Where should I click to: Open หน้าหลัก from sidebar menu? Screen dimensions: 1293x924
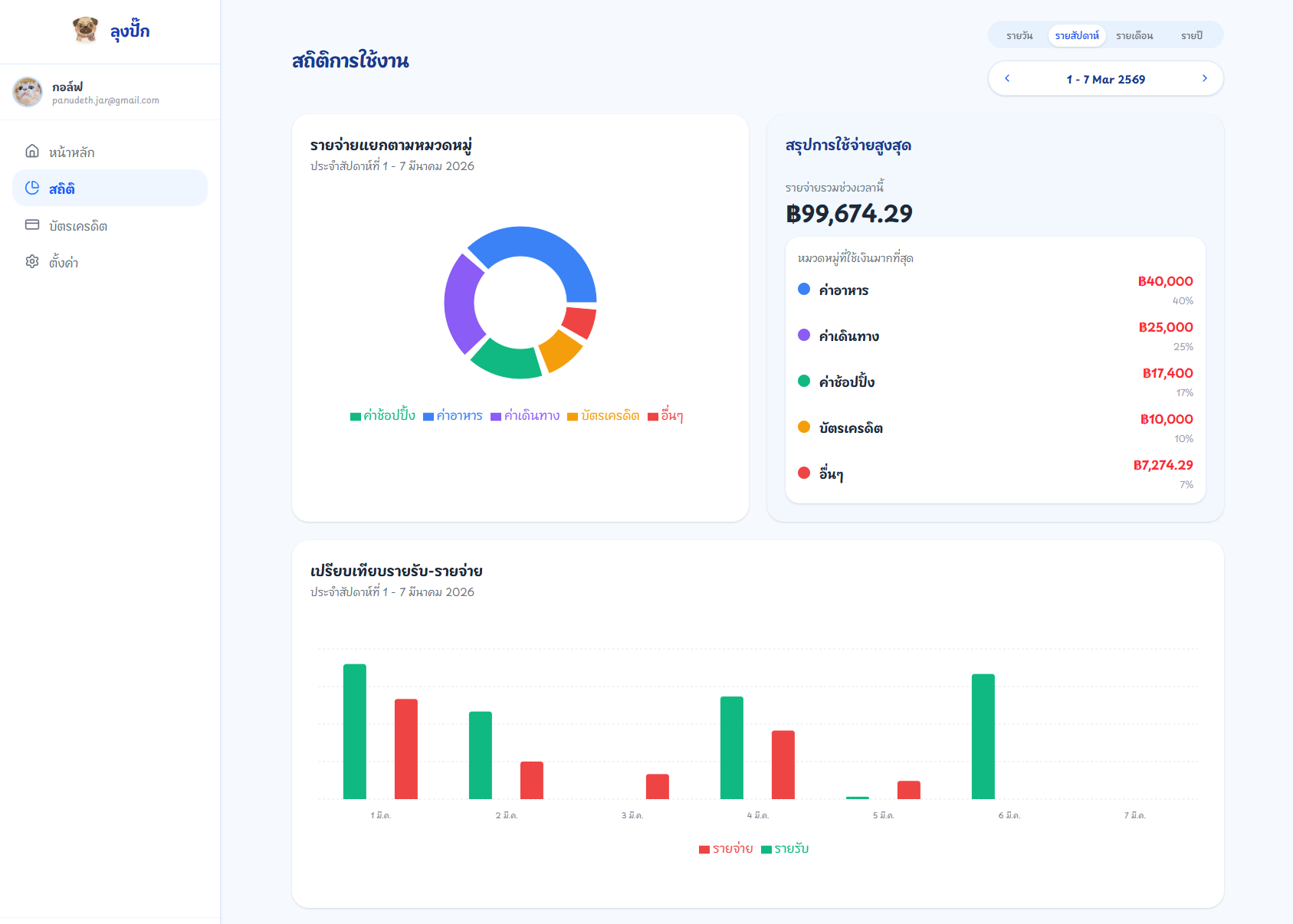coord(71,152)
